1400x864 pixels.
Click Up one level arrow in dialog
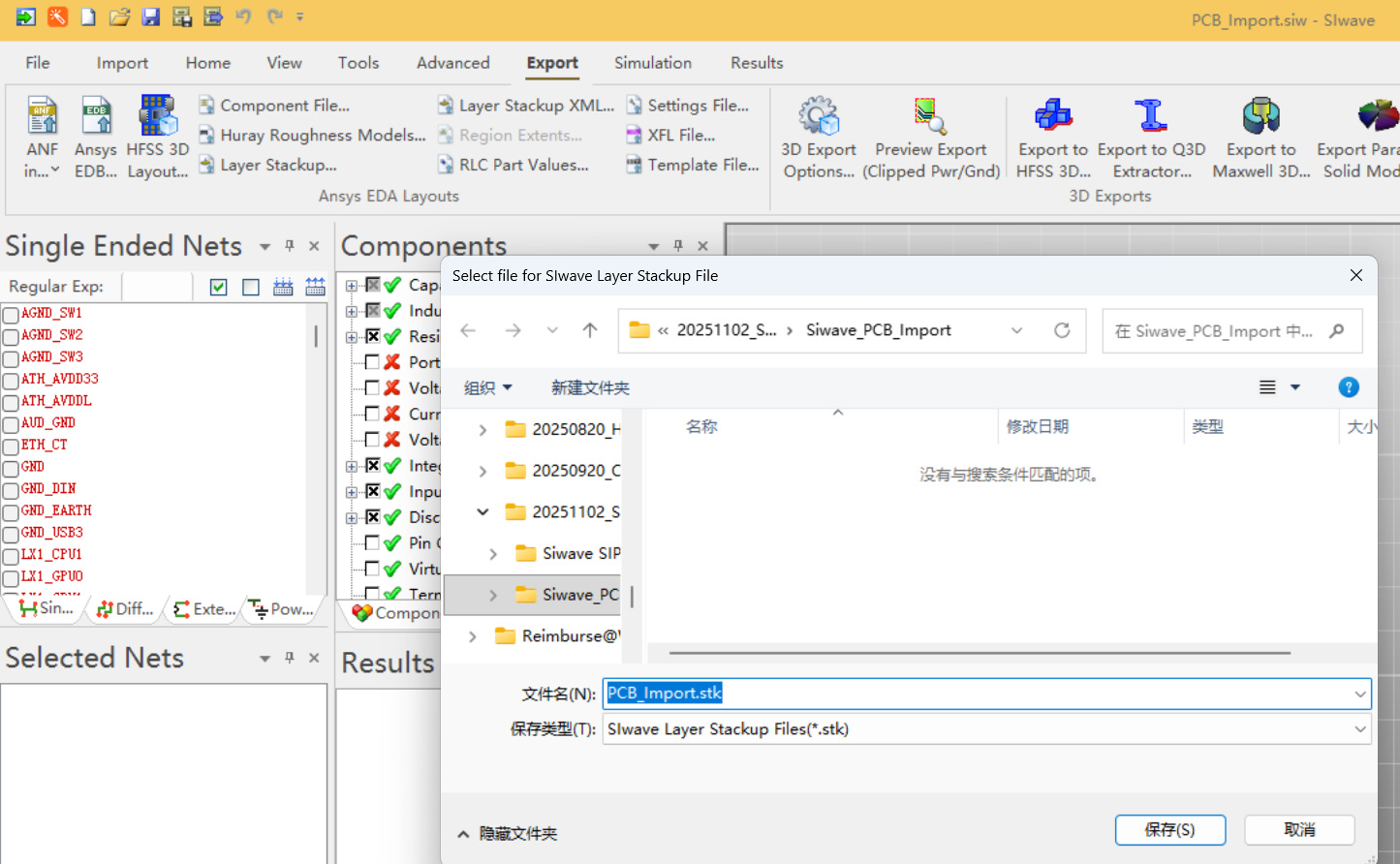[x=590, y=330]
